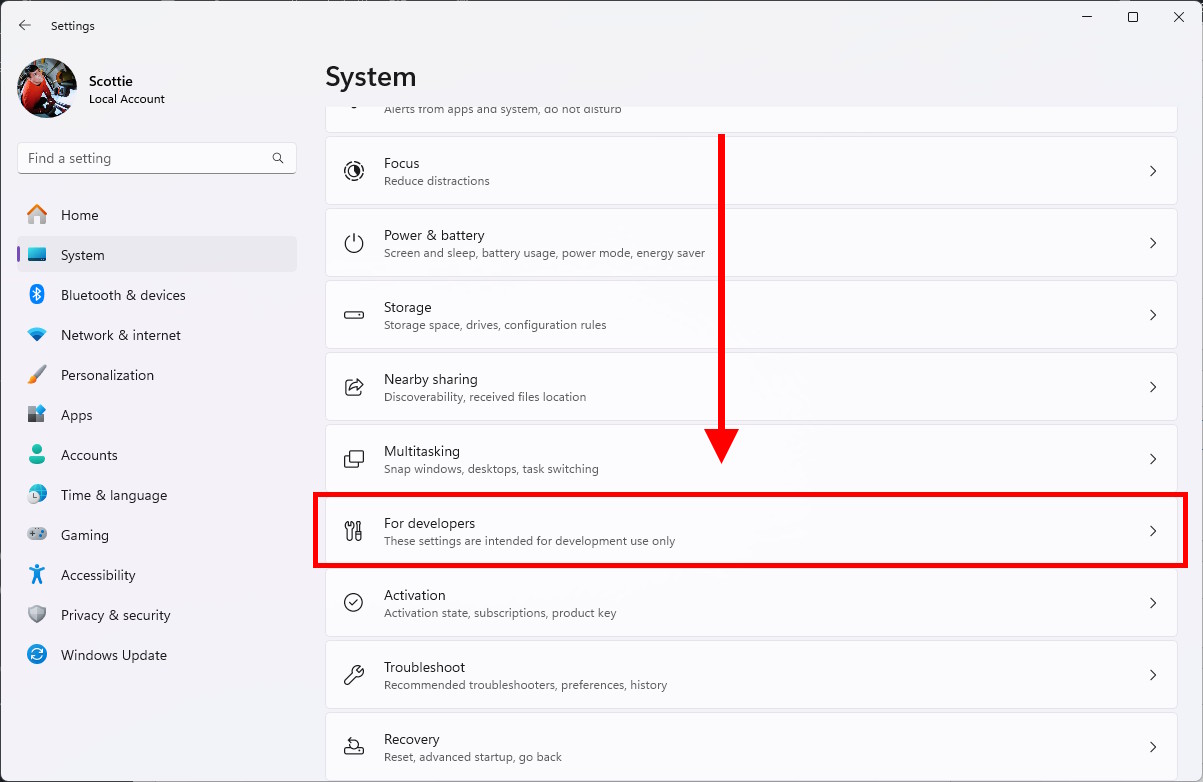
Task: Expand the Troubleshoot row chevron
Action: point(1153,675)
